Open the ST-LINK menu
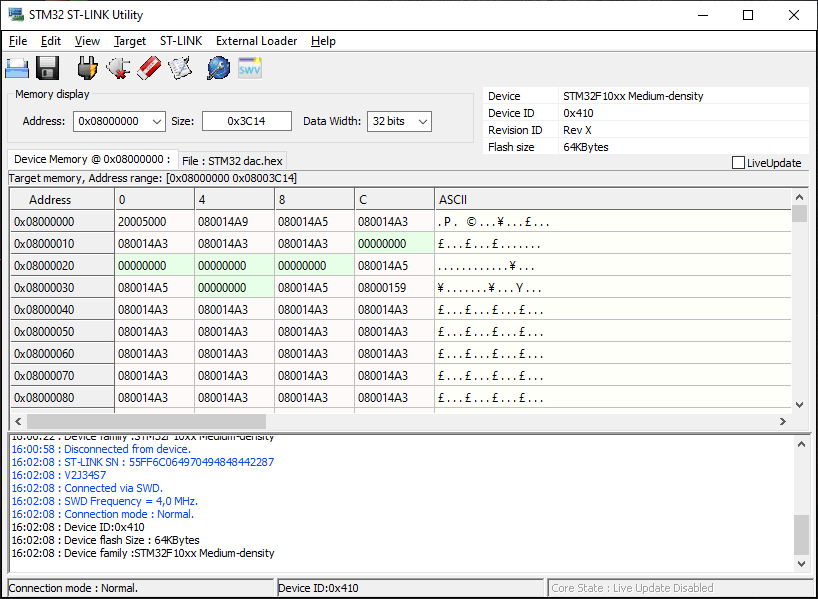This screenshot has width=818, height=599. 181,41
